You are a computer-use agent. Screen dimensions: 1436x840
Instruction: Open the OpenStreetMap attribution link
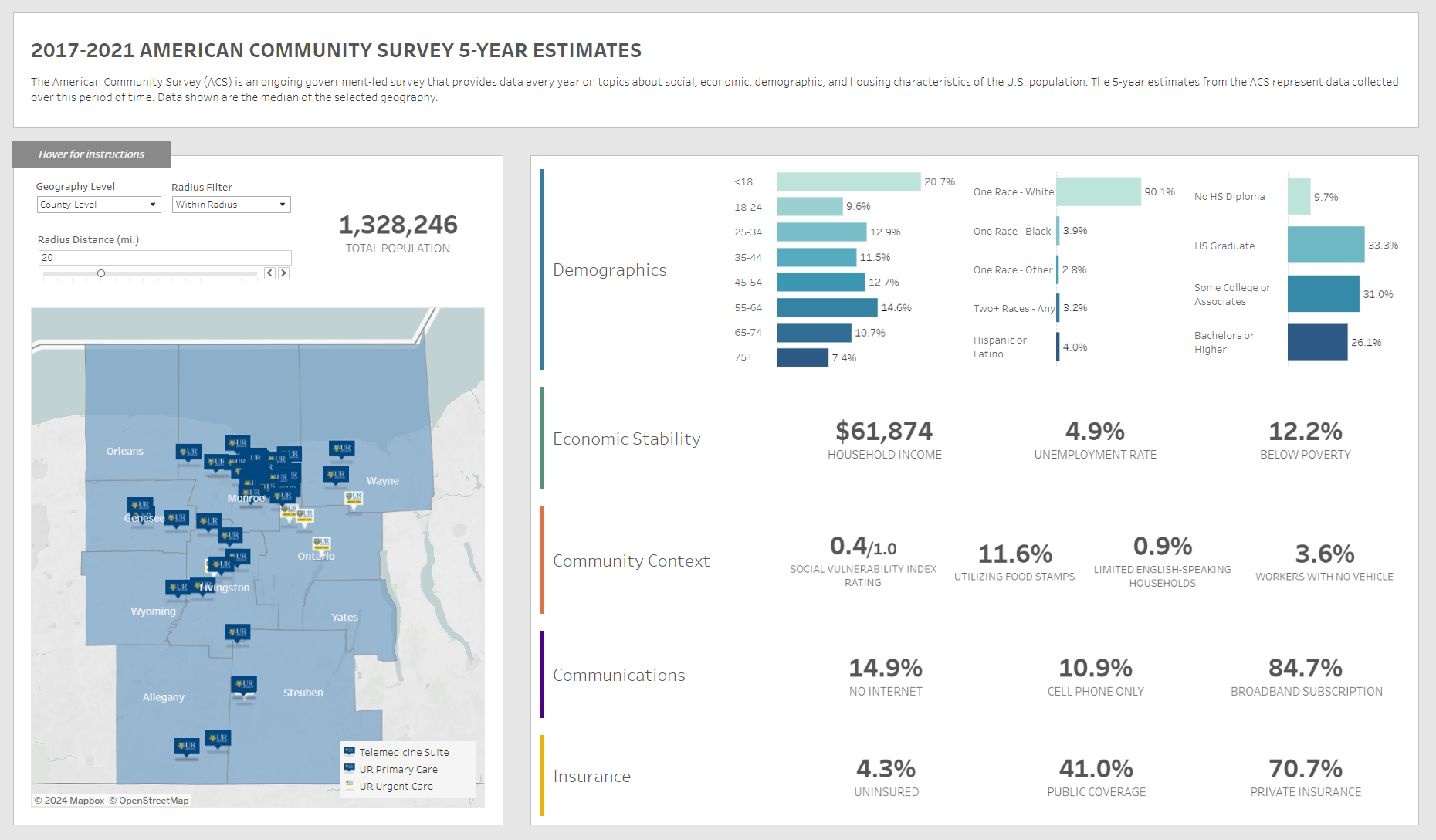153,801
